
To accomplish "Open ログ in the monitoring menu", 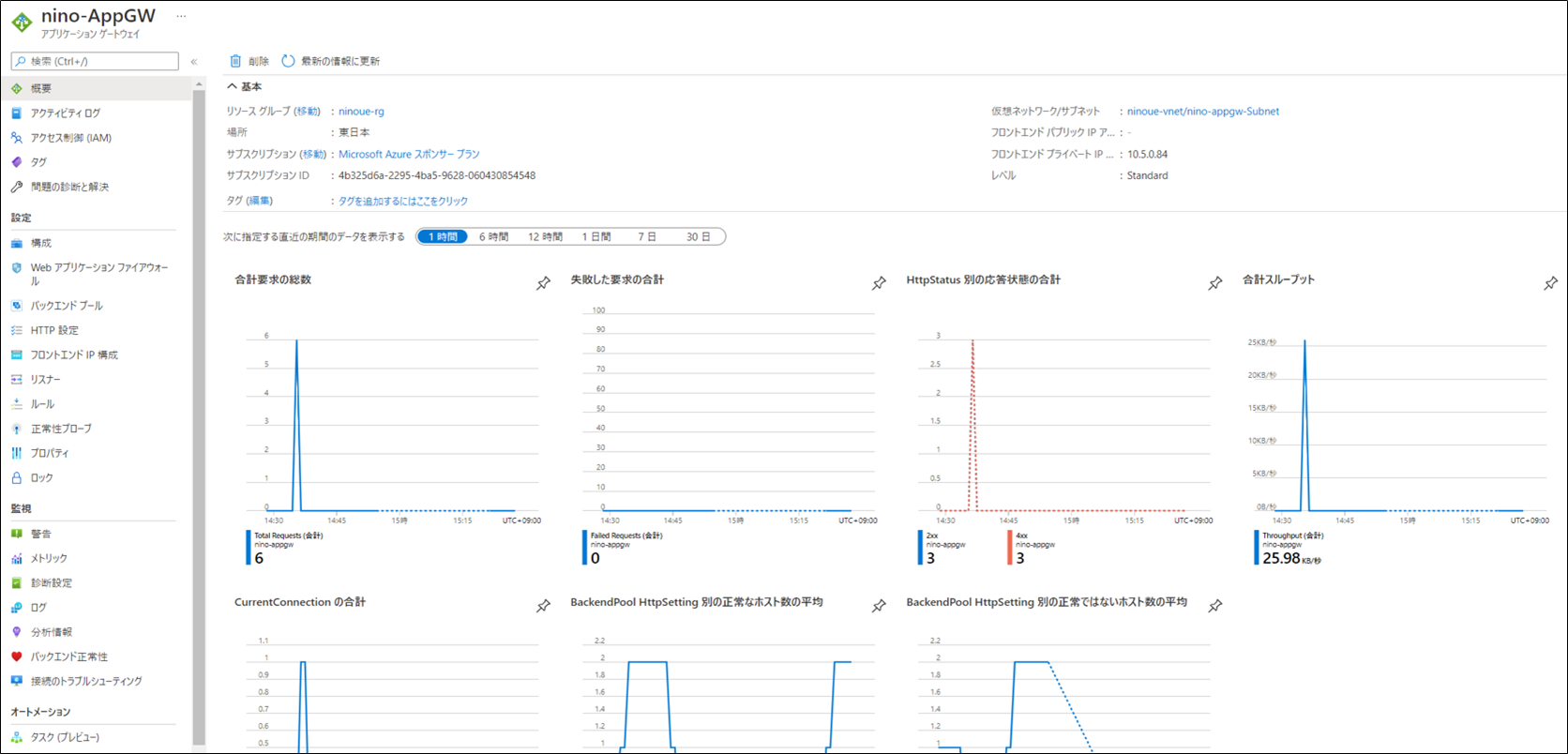I will coord(38,608).
